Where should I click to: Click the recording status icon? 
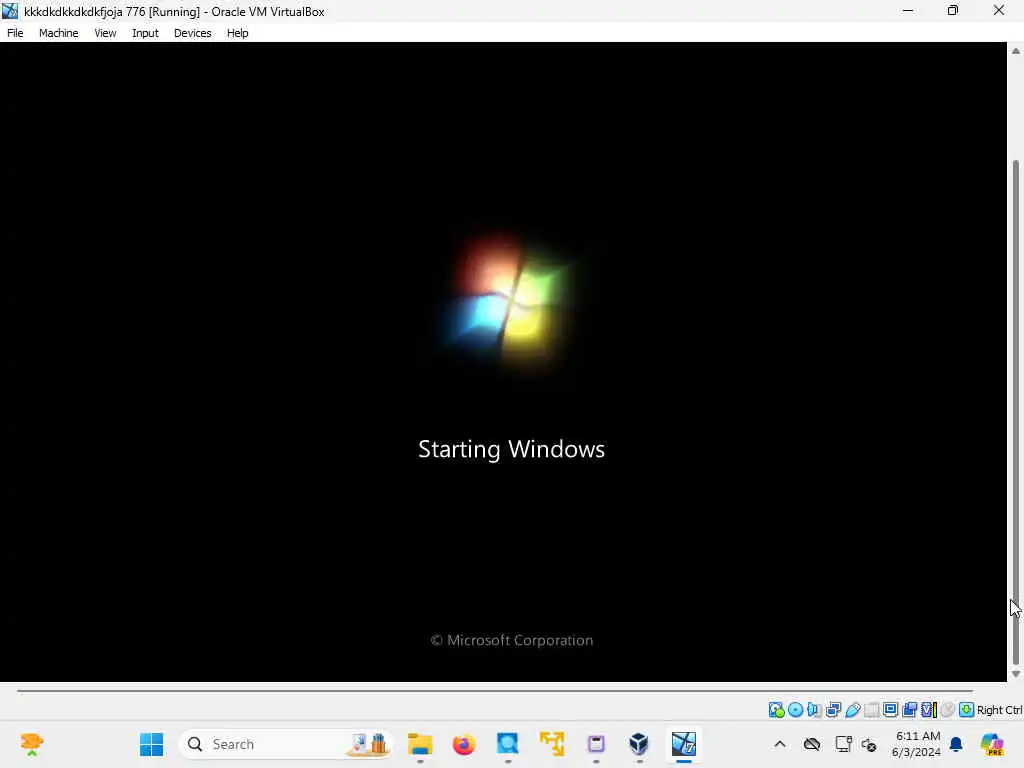910,710
